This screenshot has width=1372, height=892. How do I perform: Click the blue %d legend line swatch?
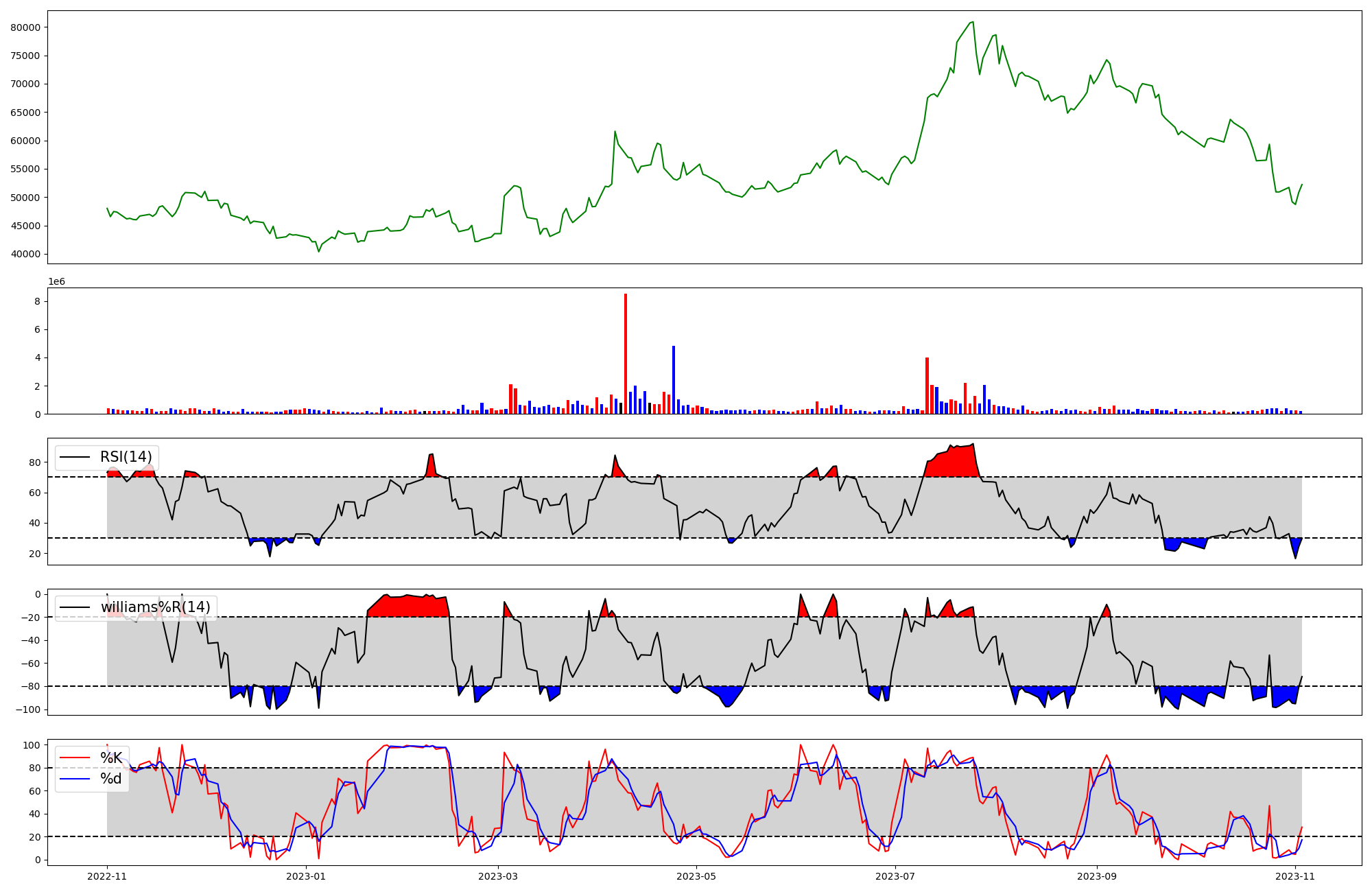tap(75, 779)
